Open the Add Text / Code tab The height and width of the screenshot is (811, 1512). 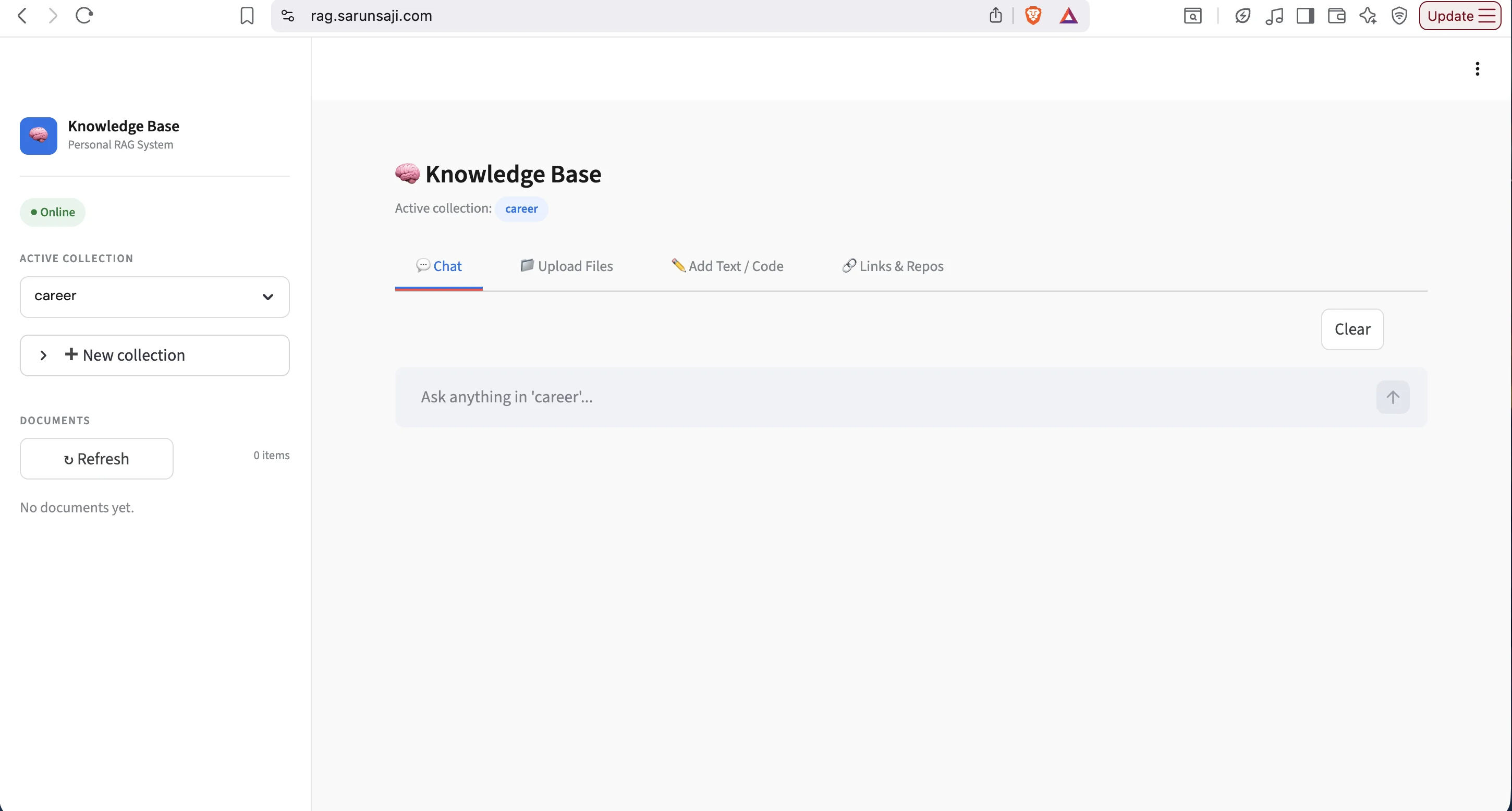[x=727, y=266]
